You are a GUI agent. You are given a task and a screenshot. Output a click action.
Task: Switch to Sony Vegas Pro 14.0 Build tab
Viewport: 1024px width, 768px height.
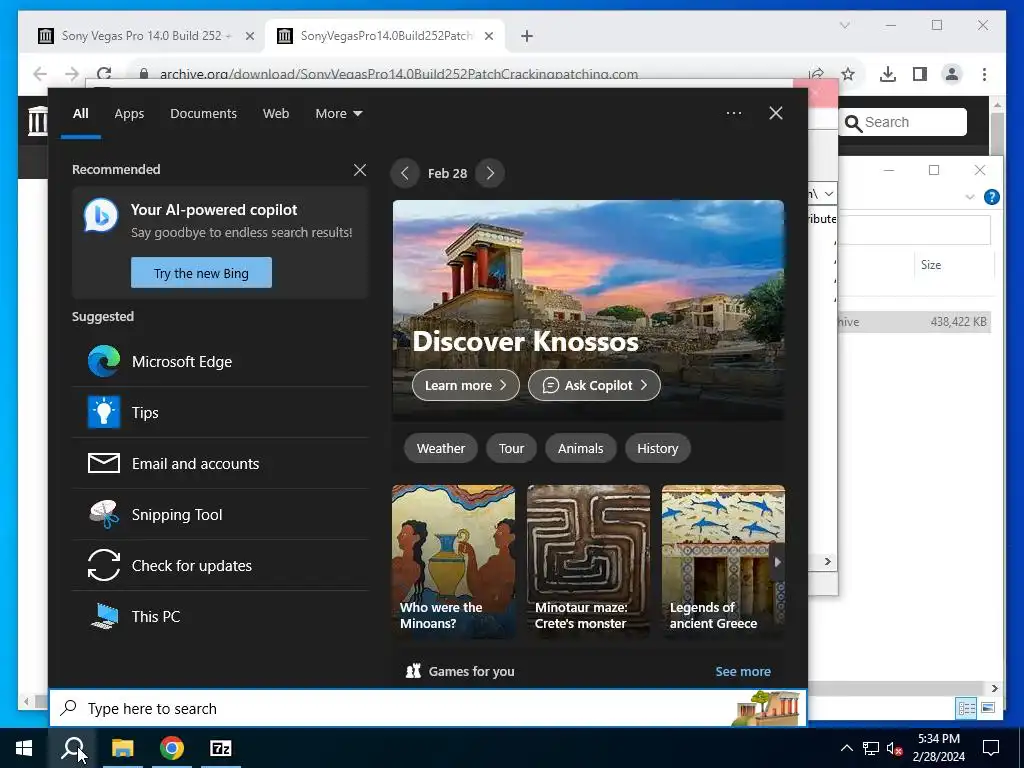(146, 36)
